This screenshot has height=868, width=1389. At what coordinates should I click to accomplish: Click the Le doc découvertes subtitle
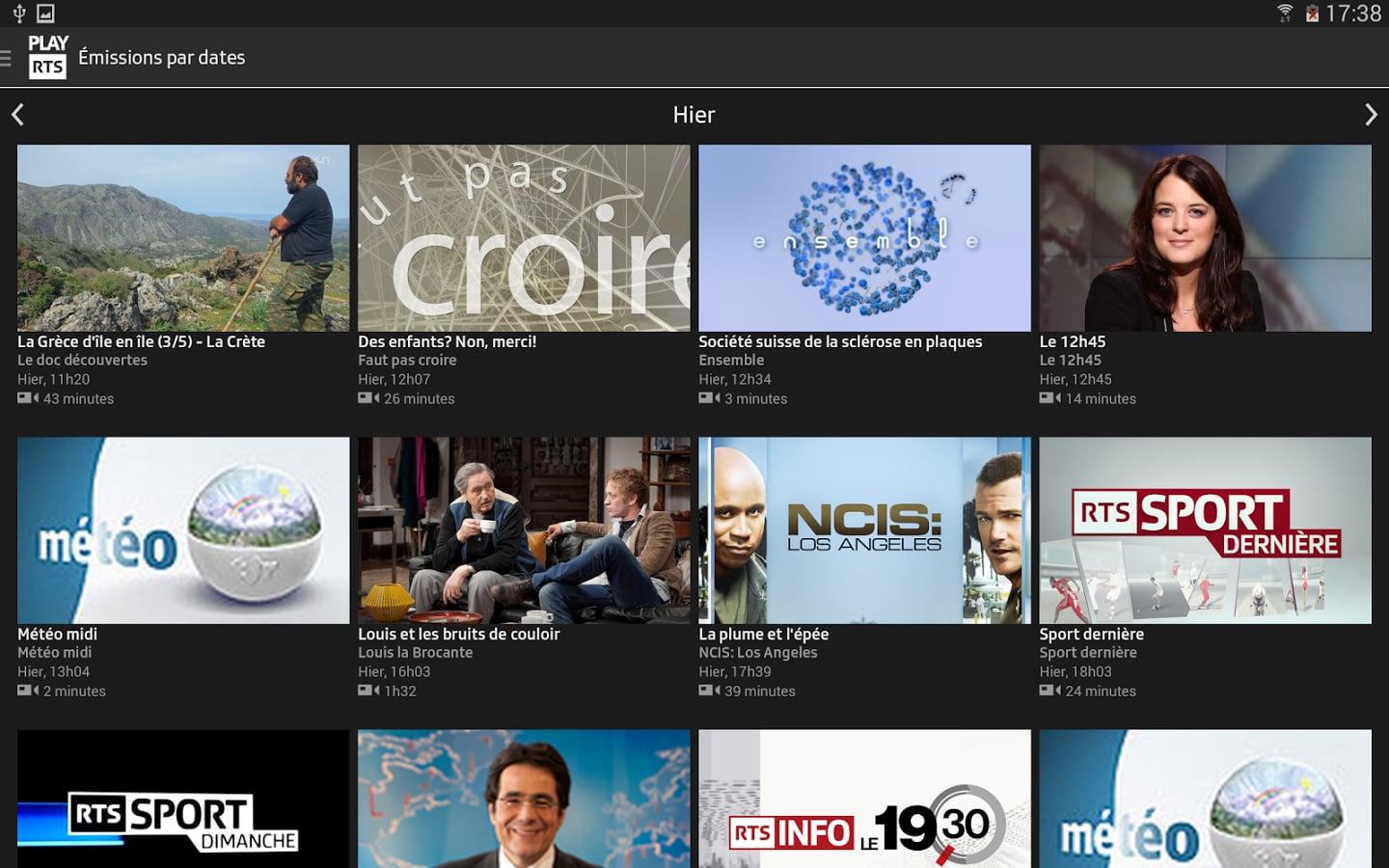pos(82,360)
